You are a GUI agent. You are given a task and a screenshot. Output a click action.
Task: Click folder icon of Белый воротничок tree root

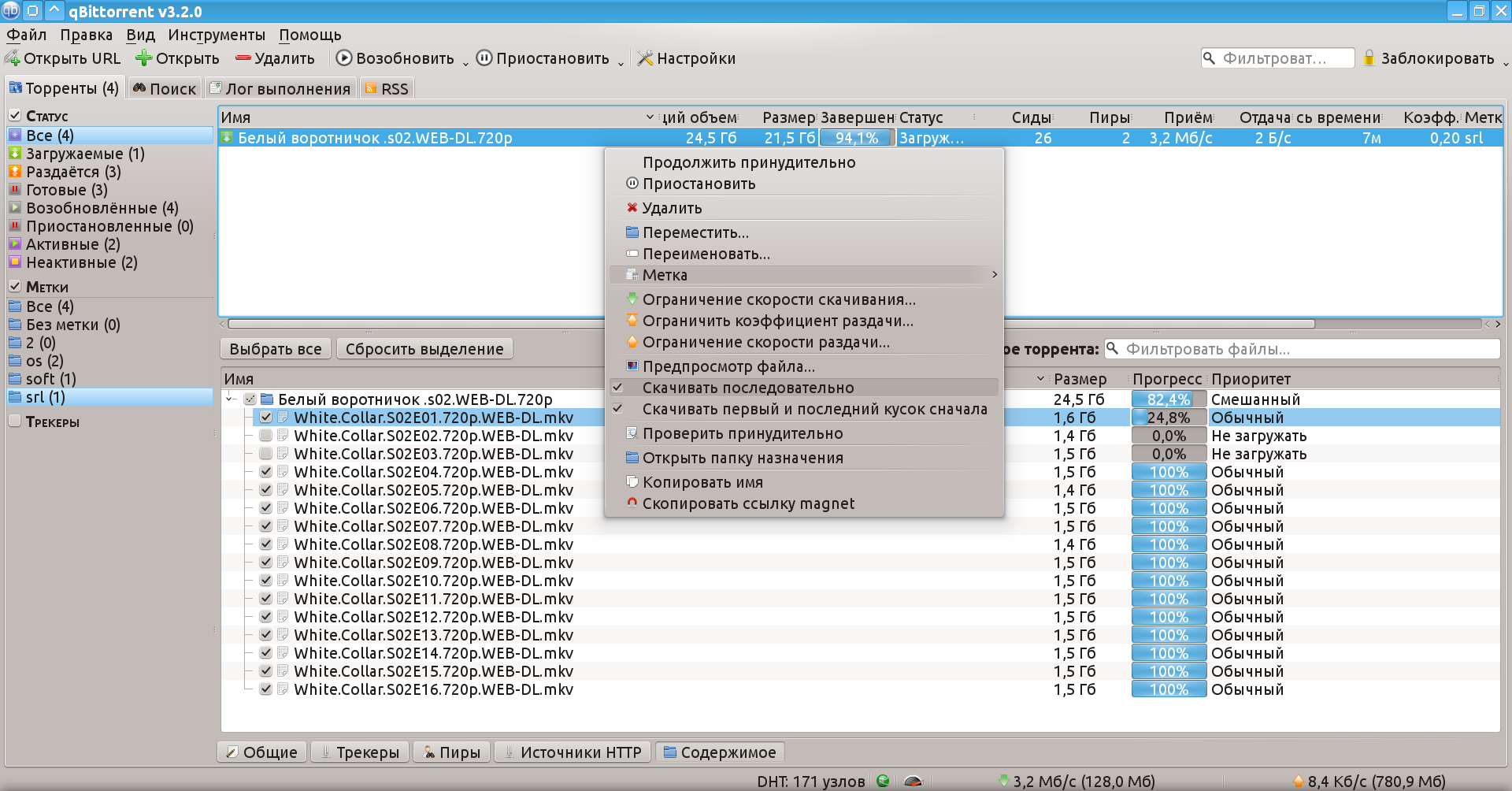267,399
